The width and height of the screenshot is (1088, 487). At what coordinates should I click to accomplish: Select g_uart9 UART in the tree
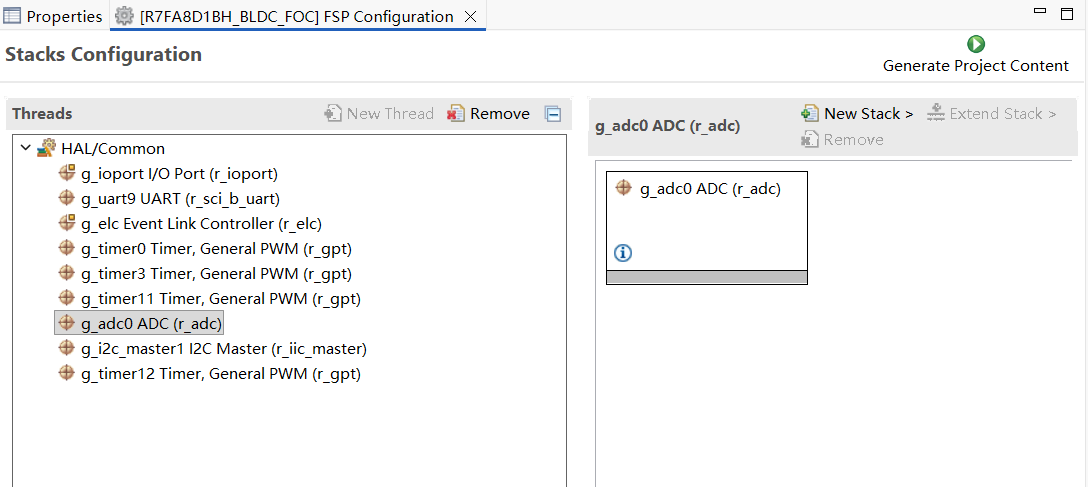click(x=180, y=199)
